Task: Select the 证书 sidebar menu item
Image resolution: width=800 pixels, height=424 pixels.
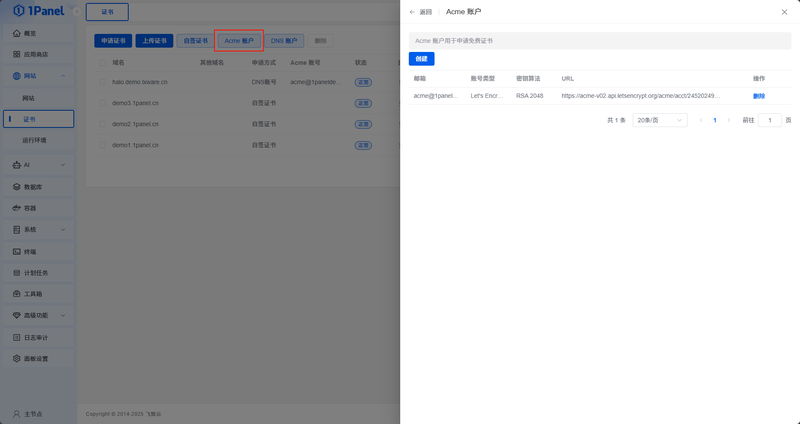Action: (x=39, y=119)
